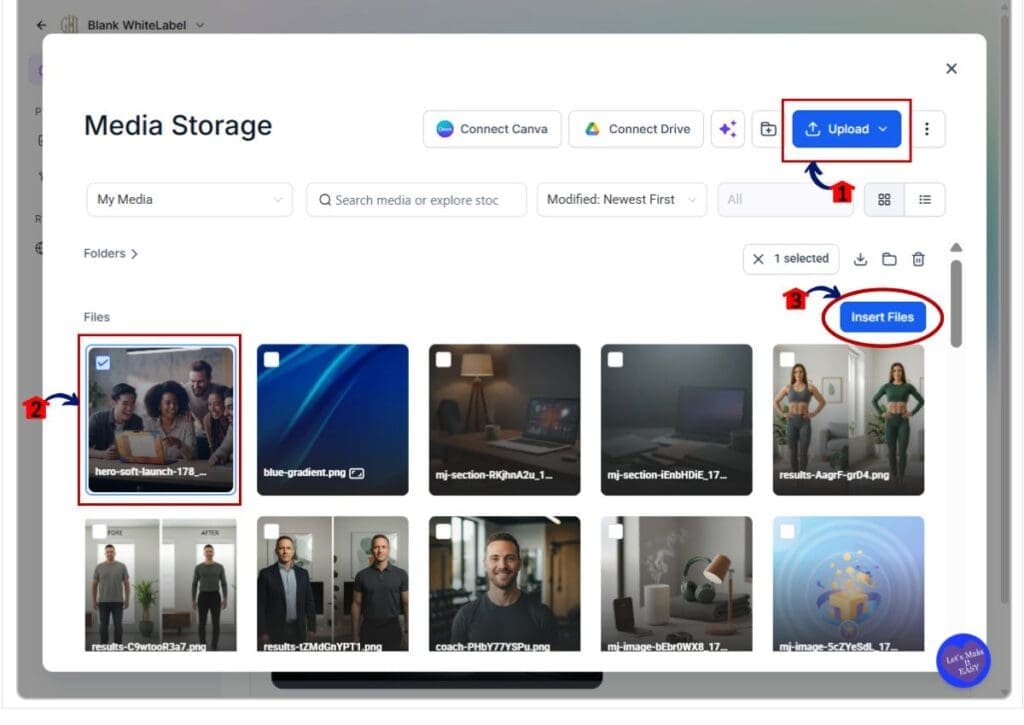The image size is (1024, 725).
Task: Click the Insert Files button
Action: coord(882,317)
